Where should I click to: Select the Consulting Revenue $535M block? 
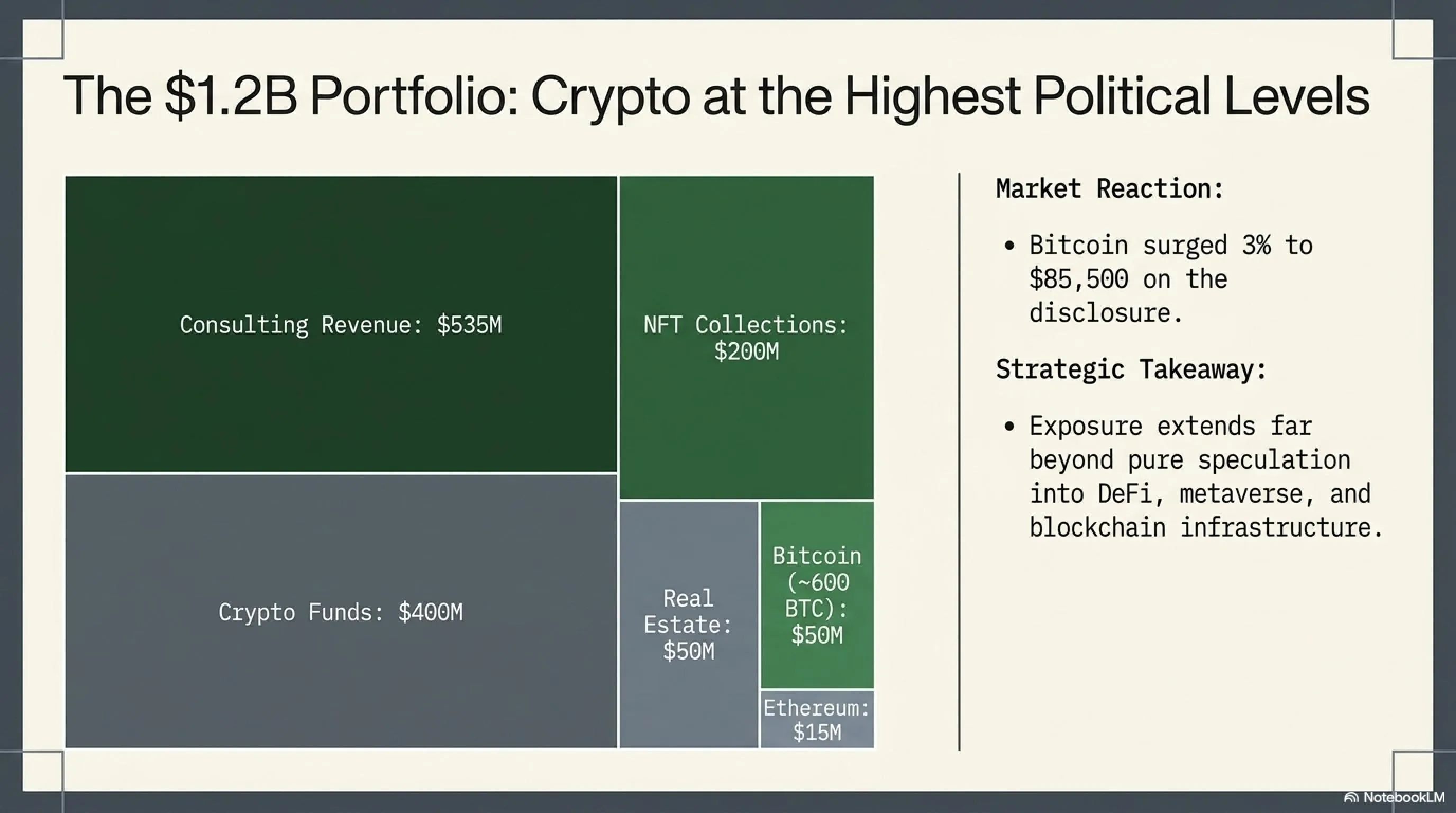[341, 324]
